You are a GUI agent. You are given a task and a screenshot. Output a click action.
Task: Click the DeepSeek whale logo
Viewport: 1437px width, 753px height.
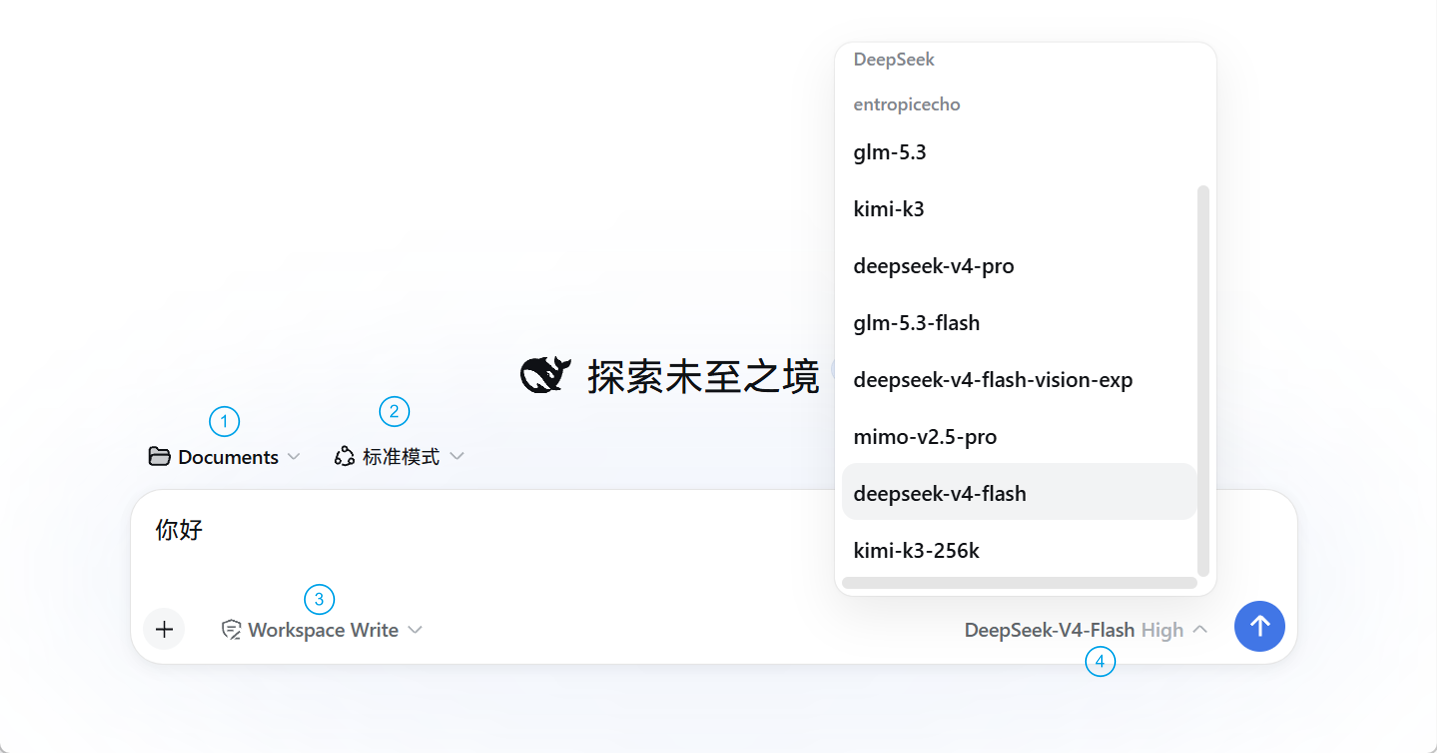[x=546, y=376]
